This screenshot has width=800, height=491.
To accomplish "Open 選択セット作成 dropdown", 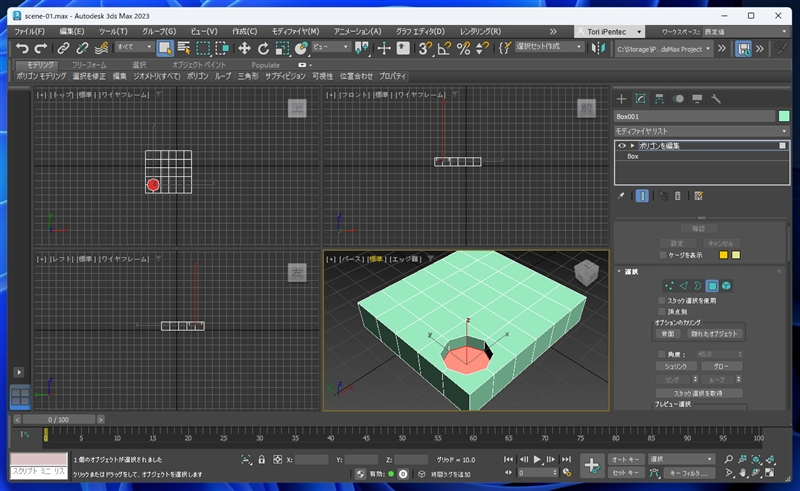I will 548,47.
